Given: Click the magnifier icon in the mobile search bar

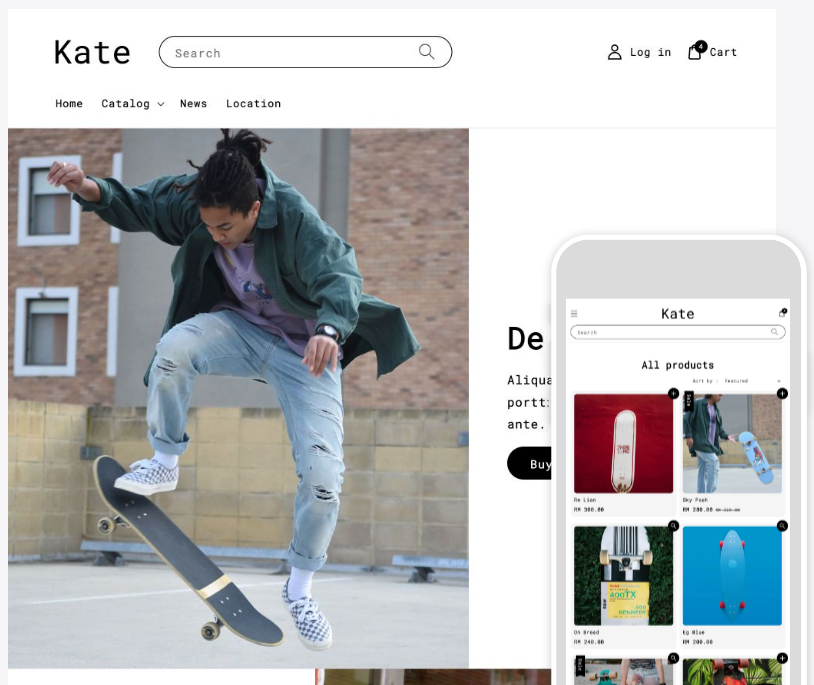Looking at the screenshot, I should 775,332.
